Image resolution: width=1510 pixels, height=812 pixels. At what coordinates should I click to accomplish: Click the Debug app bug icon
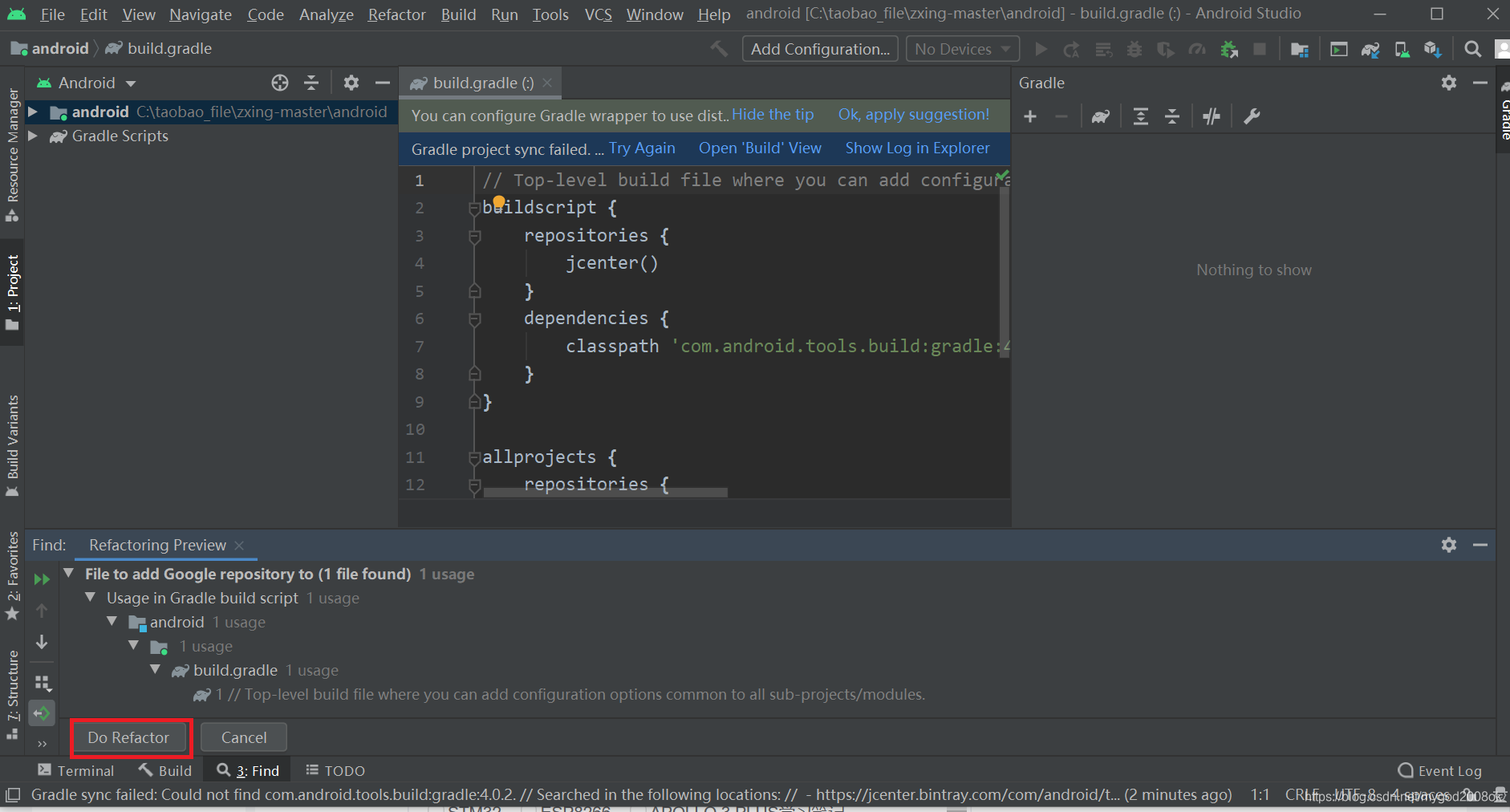(1135, 49)
